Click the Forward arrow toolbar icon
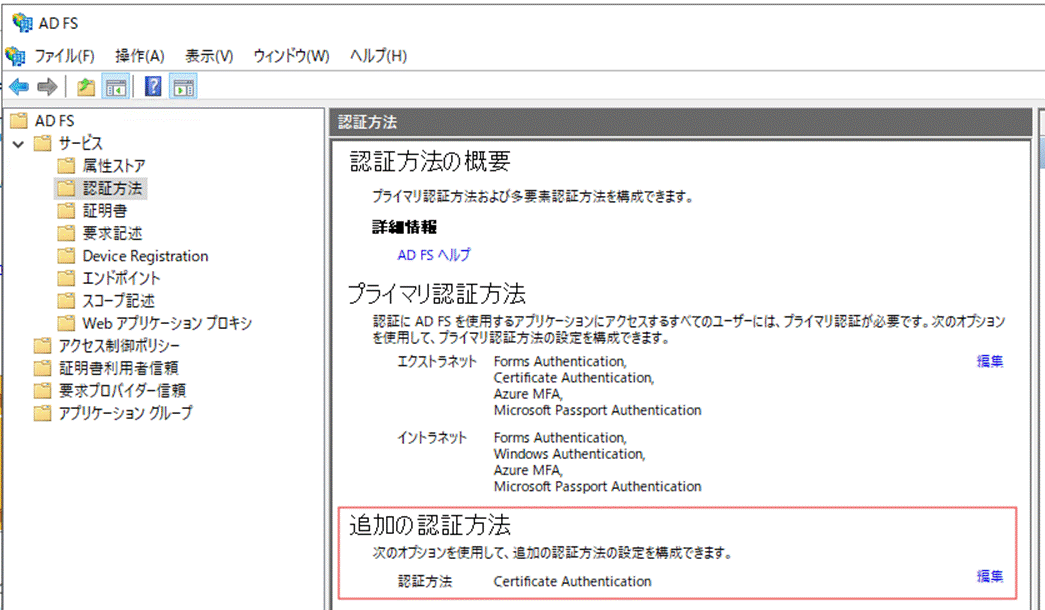The height and width of the screenshot is (610, 1045). tap(47, 87)
